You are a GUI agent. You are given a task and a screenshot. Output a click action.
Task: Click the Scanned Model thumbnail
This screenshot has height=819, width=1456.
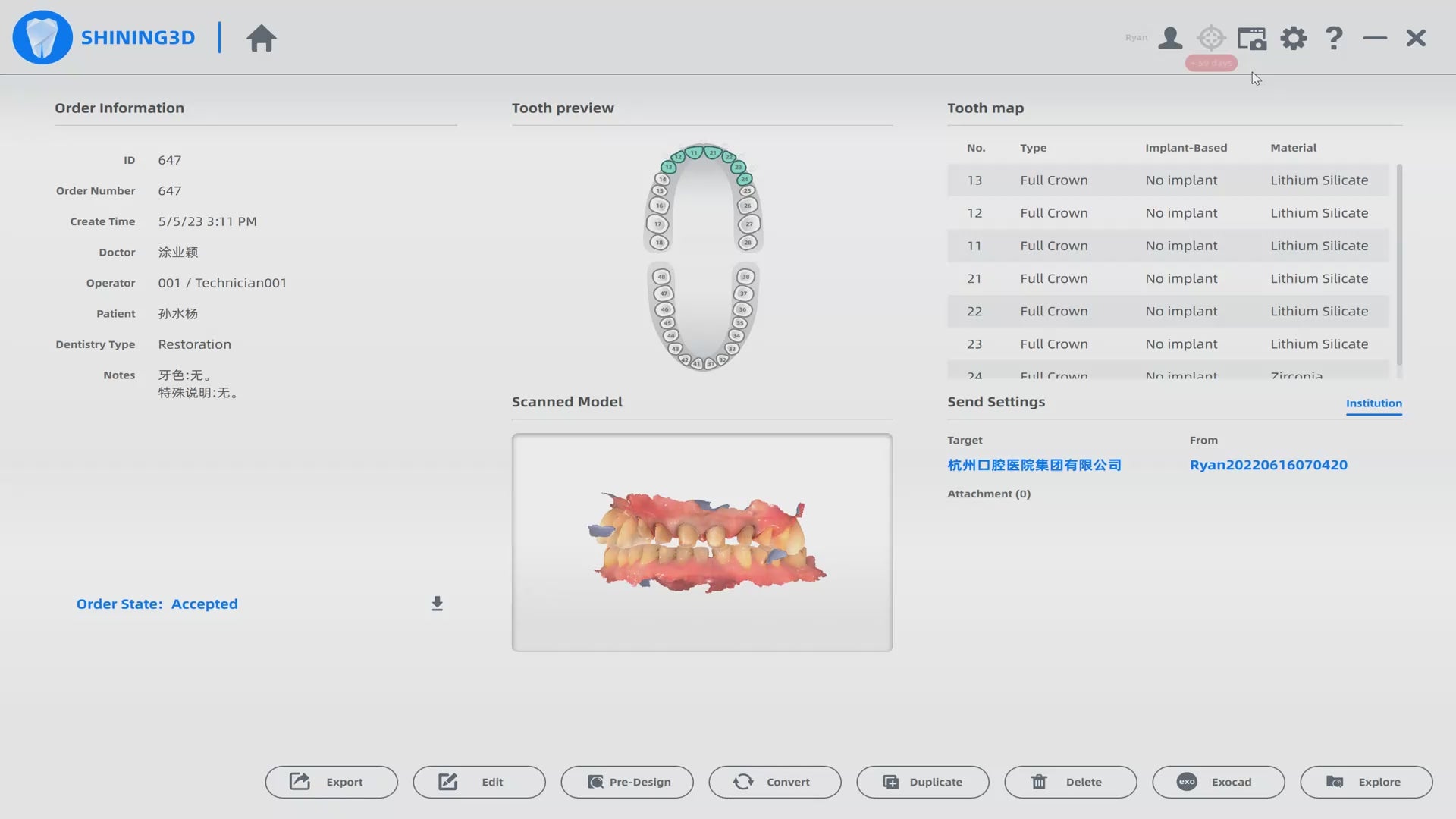(x=701, y=542)
